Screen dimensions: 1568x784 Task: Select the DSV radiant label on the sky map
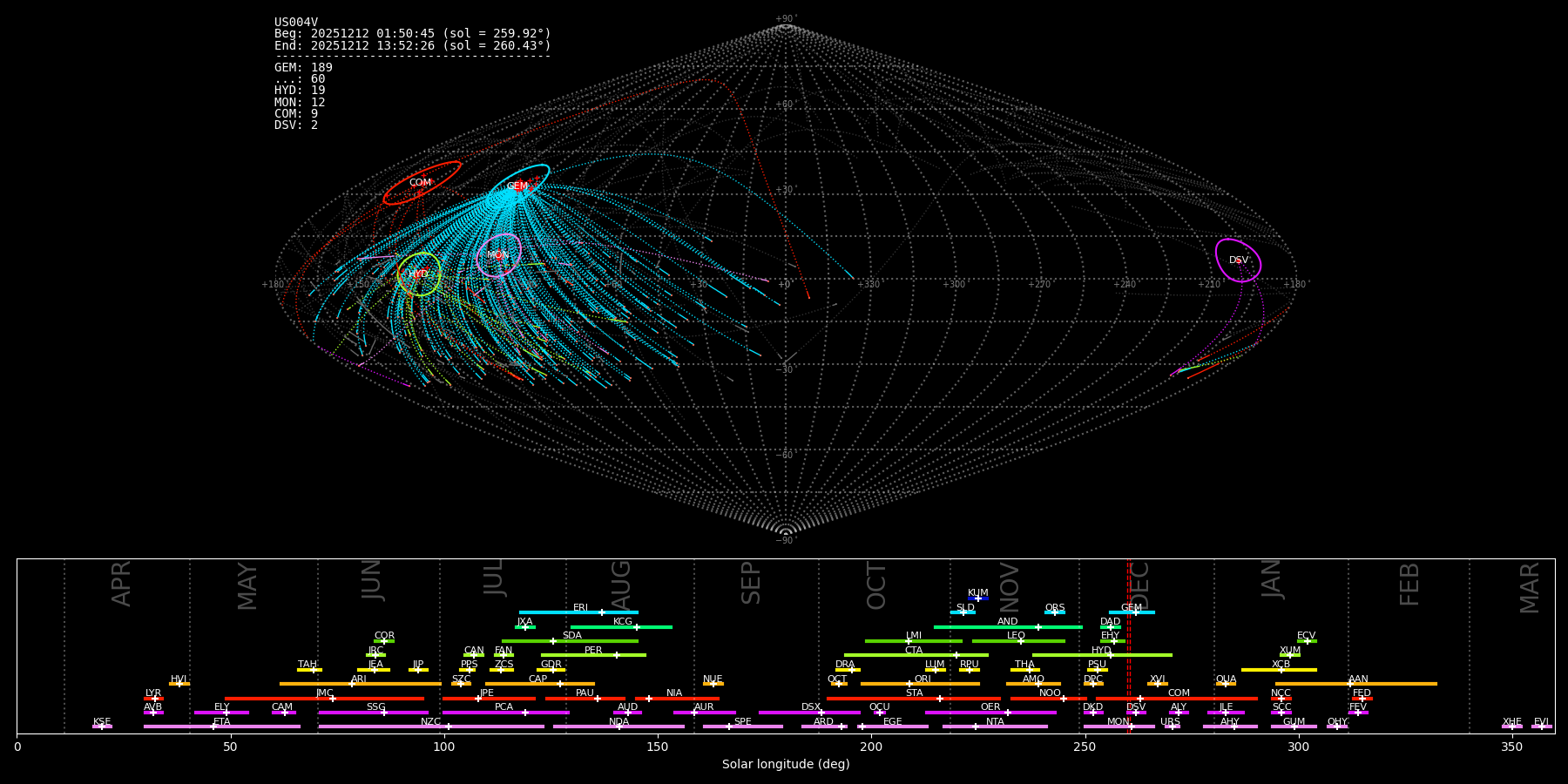point(1239,260)
